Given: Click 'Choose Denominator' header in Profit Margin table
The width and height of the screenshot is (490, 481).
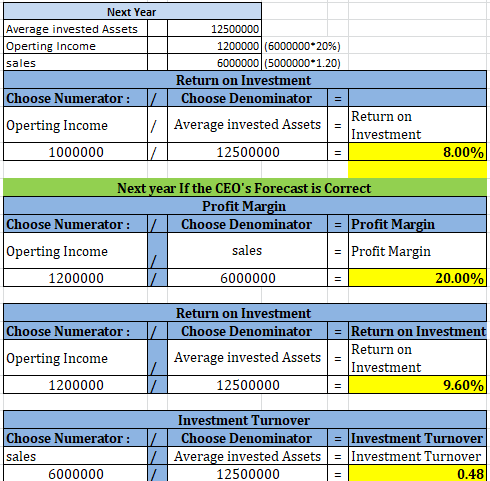Looking at the screenshot, I should [x=247, y=224].
